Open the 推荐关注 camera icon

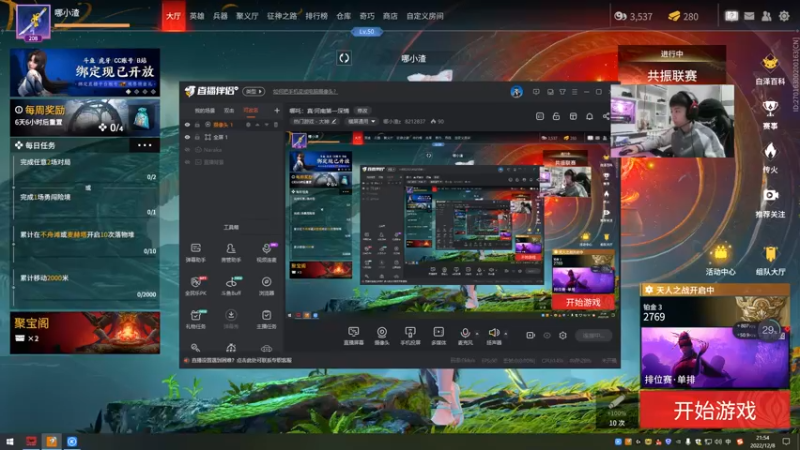(770, 203)
